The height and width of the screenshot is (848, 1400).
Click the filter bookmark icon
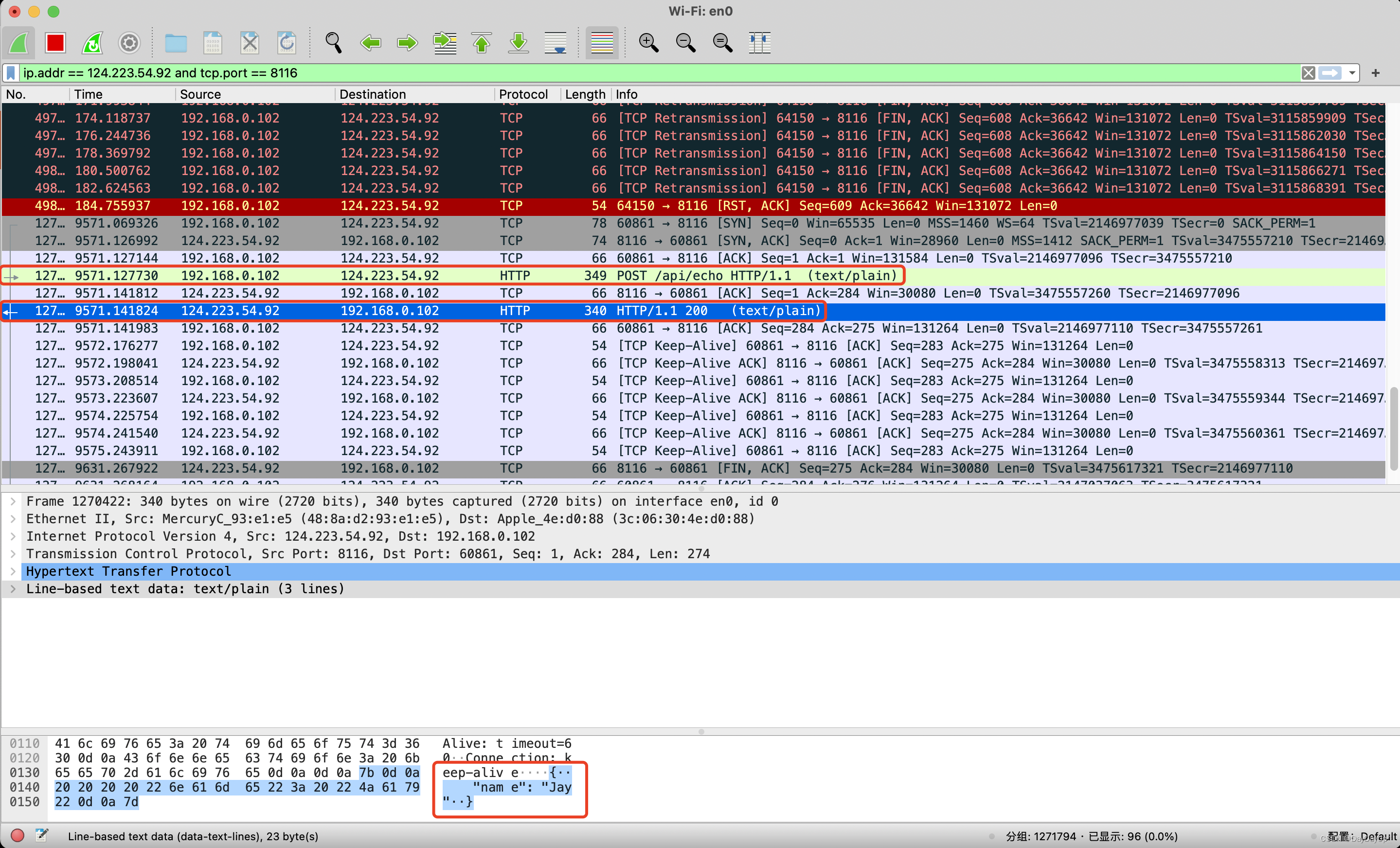11,73
